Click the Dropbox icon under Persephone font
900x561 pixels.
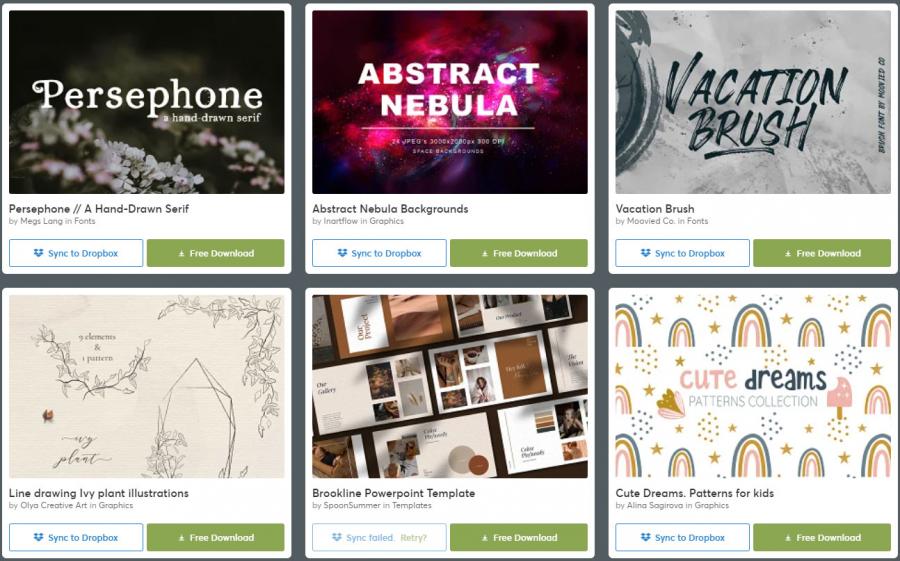(38, 253)
